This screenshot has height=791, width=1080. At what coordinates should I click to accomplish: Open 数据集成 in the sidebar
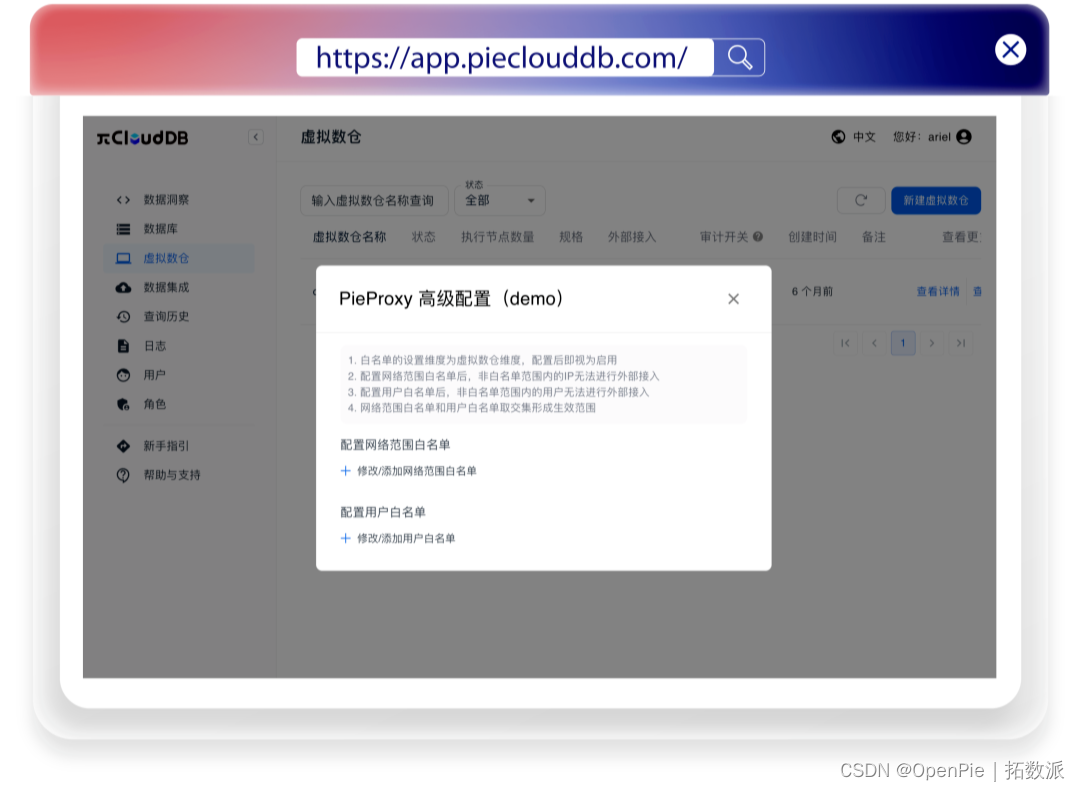[x=179, y=287]
